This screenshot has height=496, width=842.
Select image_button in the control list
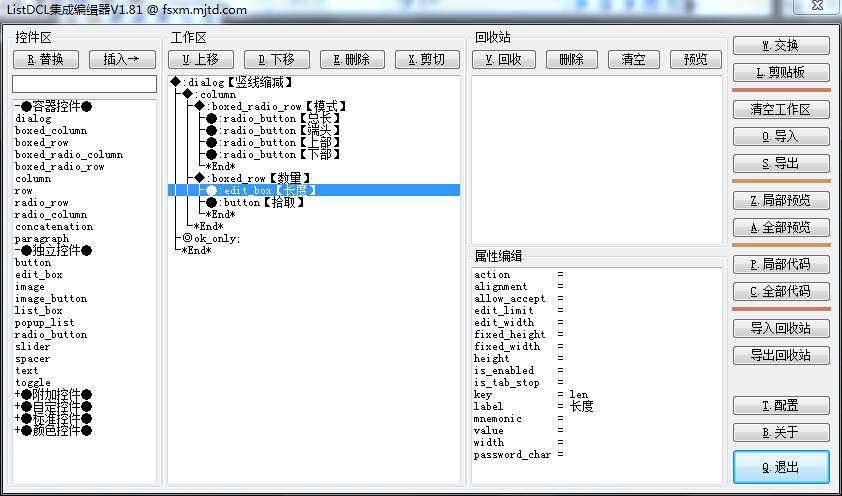[x=51, y=298]
